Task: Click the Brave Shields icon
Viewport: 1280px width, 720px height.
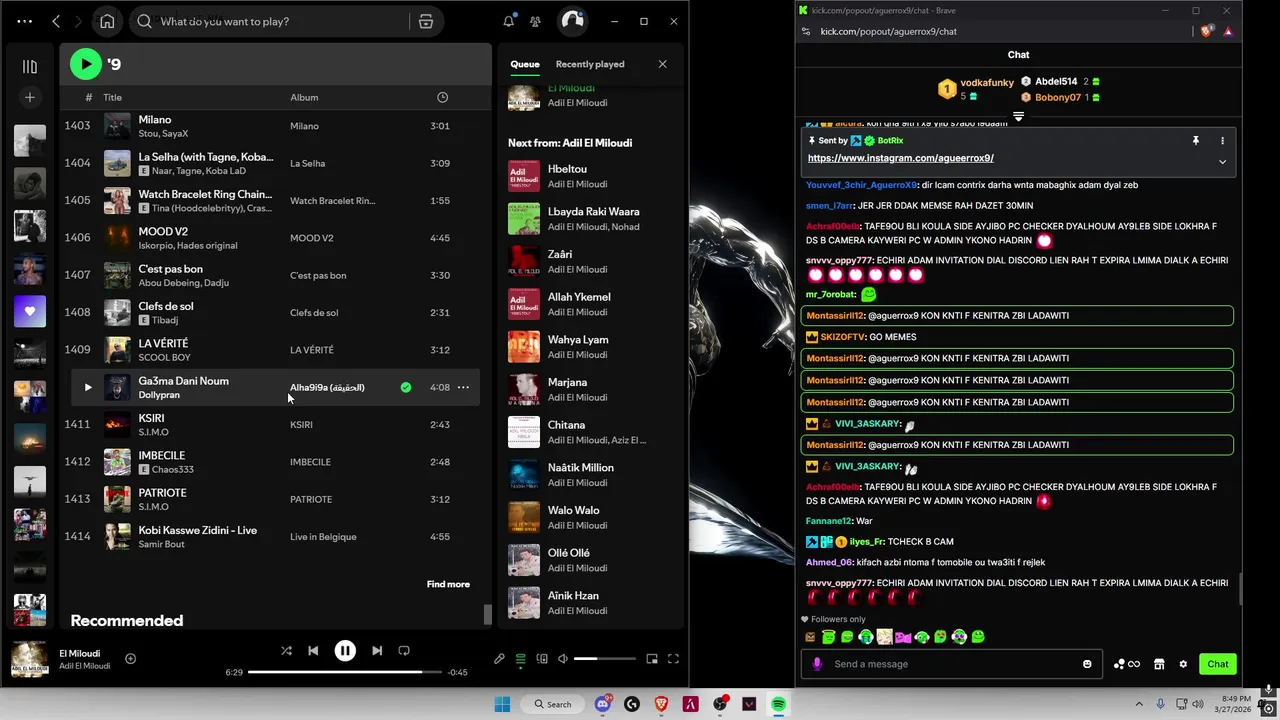Action: point(1207,31)
